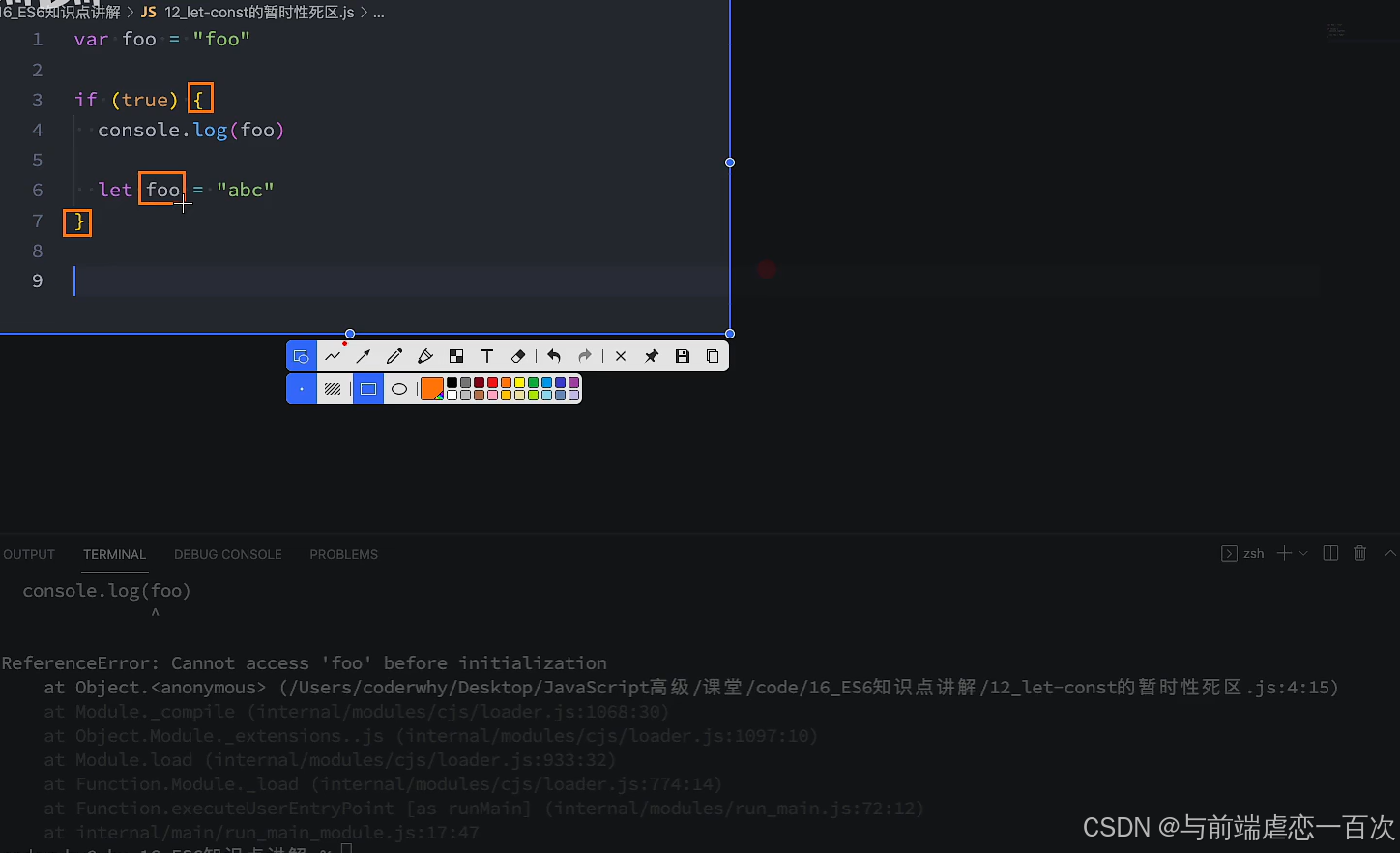1400x853 pixels.
Task: Select the Arrow annotation tool
Action: 364,356
